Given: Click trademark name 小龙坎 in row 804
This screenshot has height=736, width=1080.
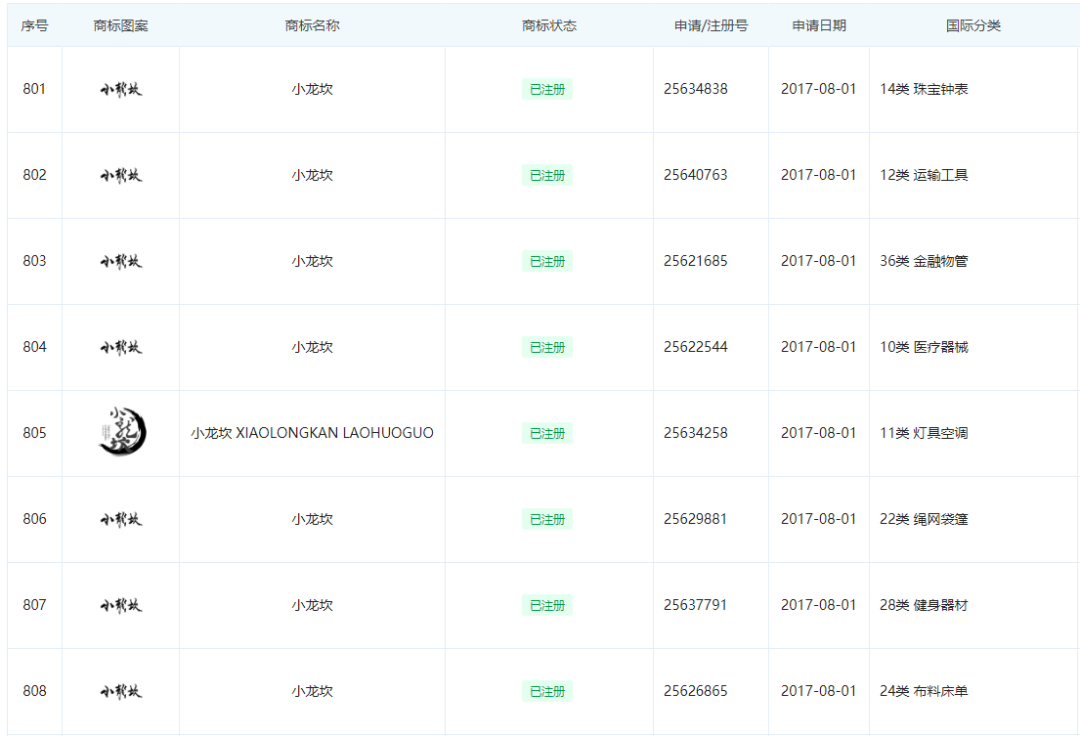Looking at the screenshot, I should pos(312,348).
